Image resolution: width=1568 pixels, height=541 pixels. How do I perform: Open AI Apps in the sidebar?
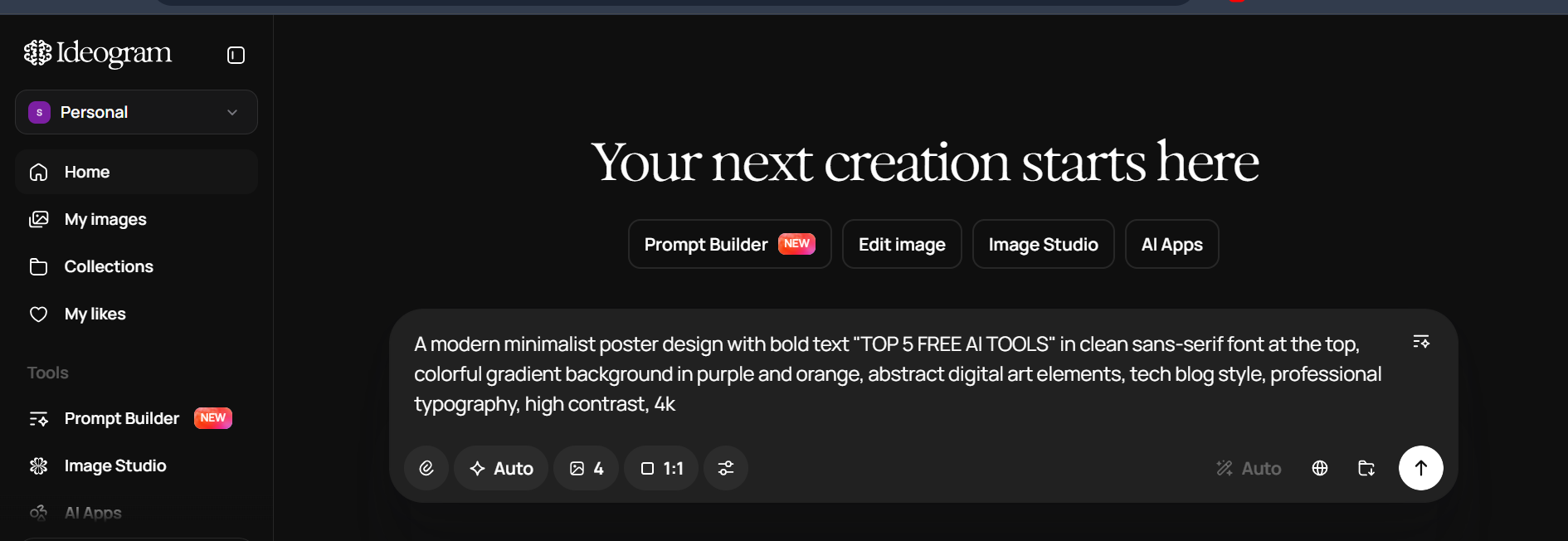136,513
